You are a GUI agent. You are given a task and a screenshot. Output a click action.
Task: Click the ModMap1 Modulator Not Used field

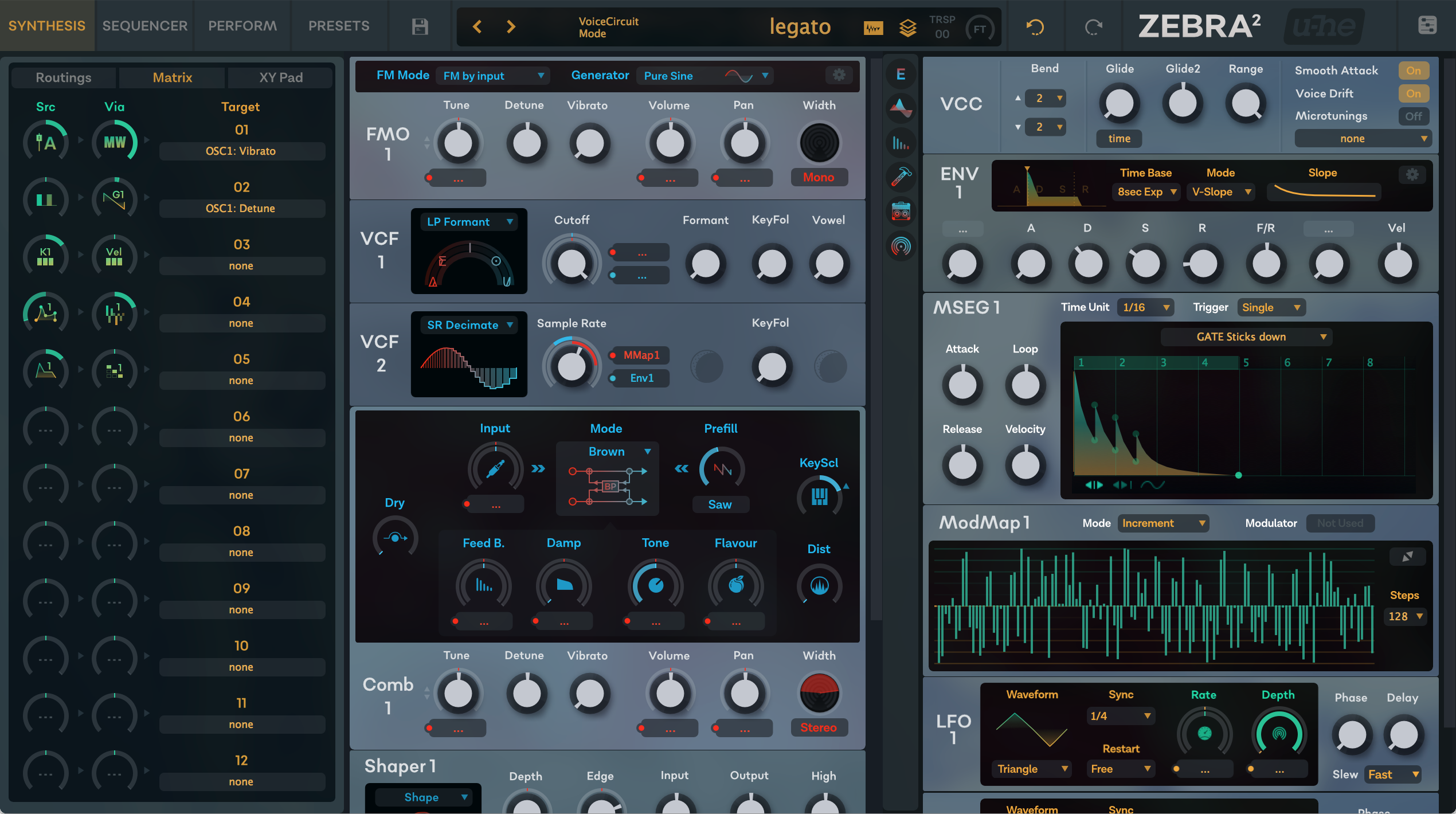click(x=1340, y=523)
